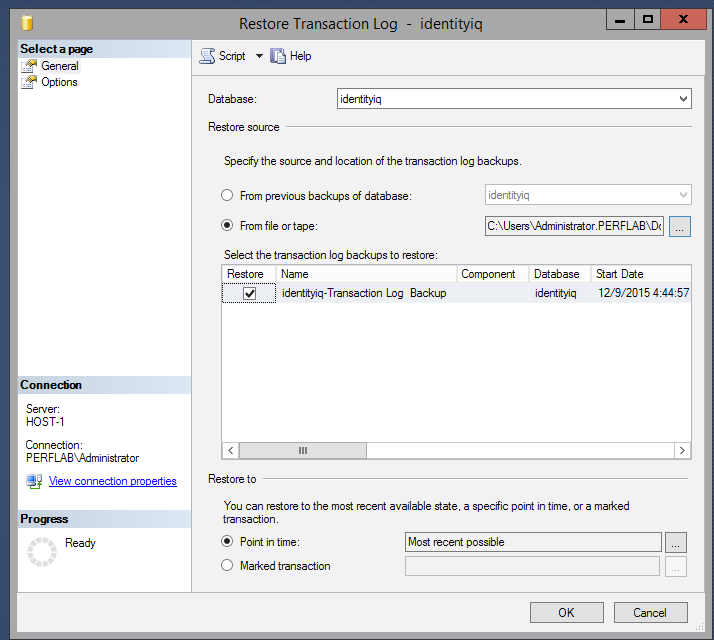The height and width of the screenshot is (640, 714).
Task: Select From file or tape radio
Action: coord(227,225)
